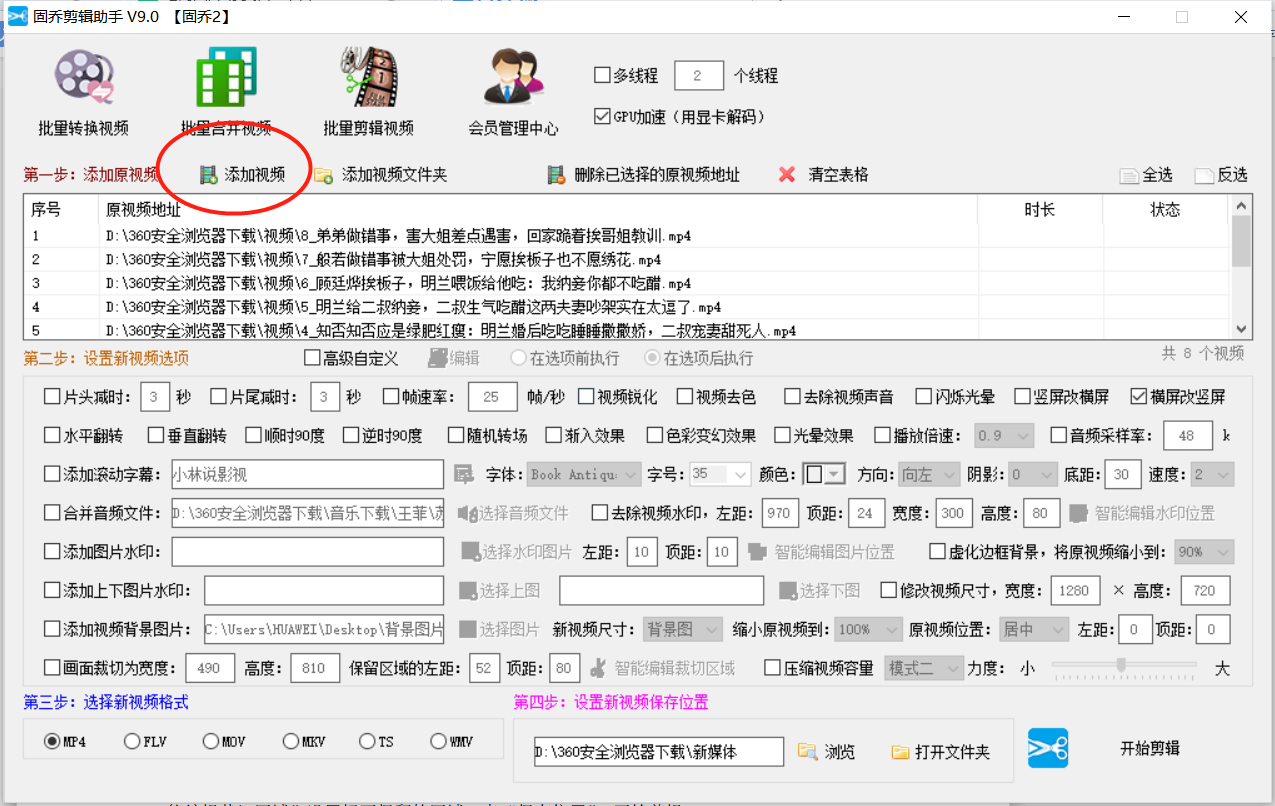This screenshot has height=806, width=1275.
Task: Open 阴影 dropdown
Action: click(x=1032, y=474)
